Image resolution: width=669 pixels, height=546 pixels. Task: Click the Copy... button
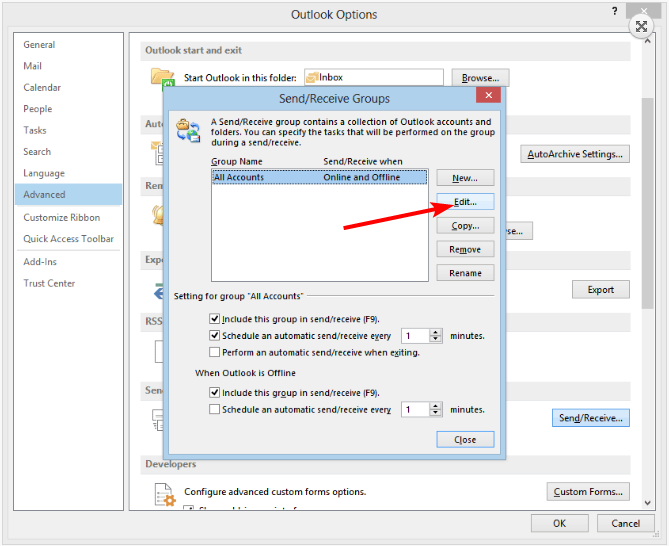[x=465, y=226]
